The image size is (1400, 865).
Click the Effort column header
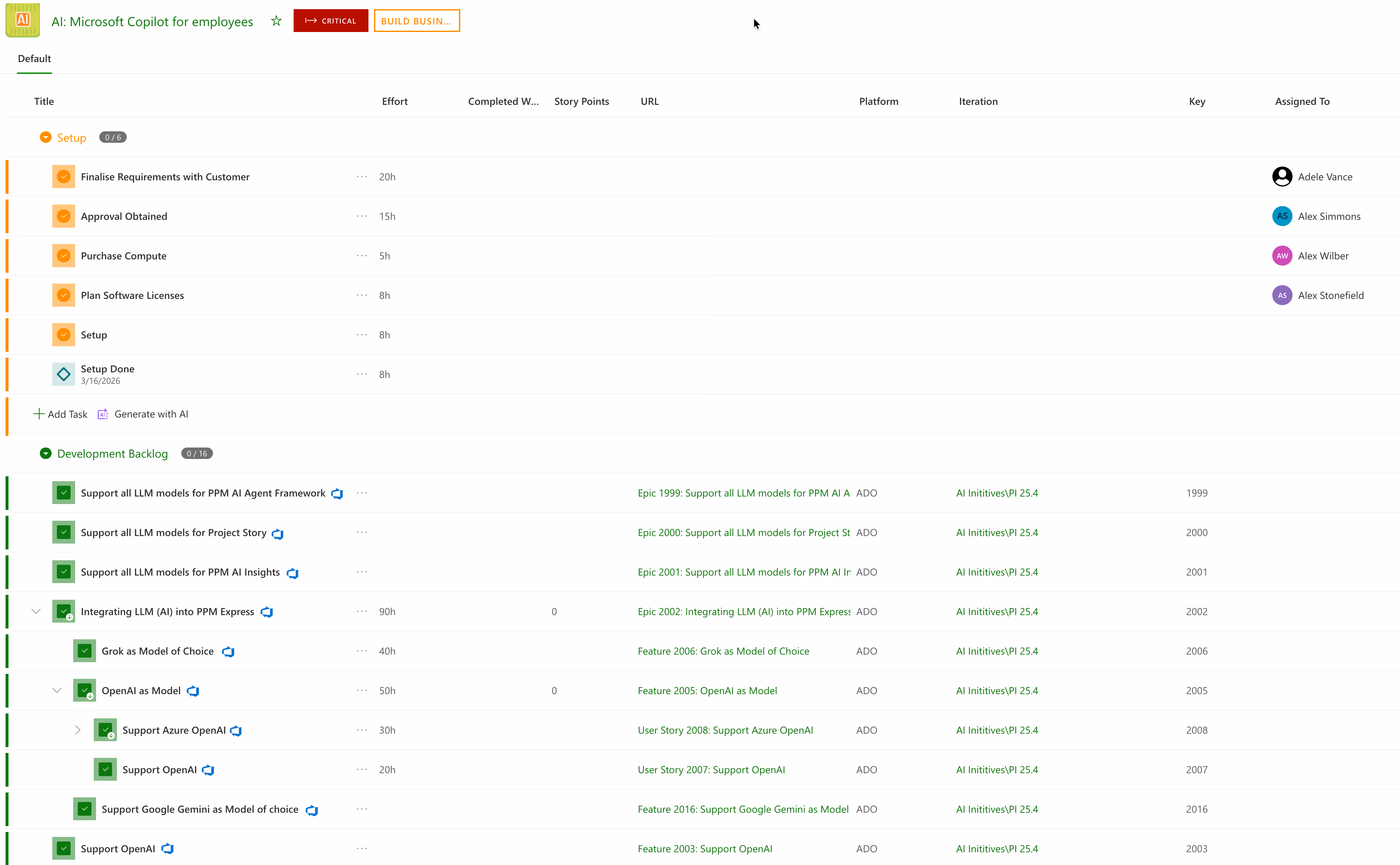tap(395, 101)
